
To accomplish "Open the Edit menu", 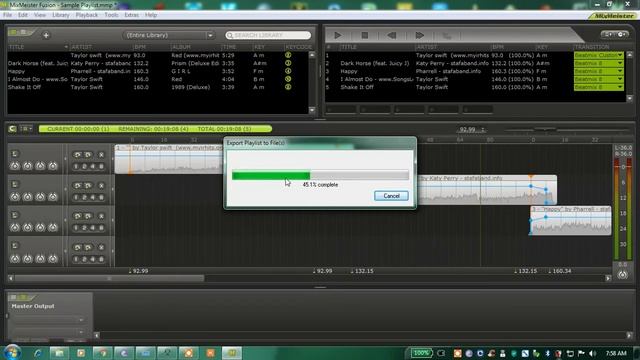I will pos(23,15).
